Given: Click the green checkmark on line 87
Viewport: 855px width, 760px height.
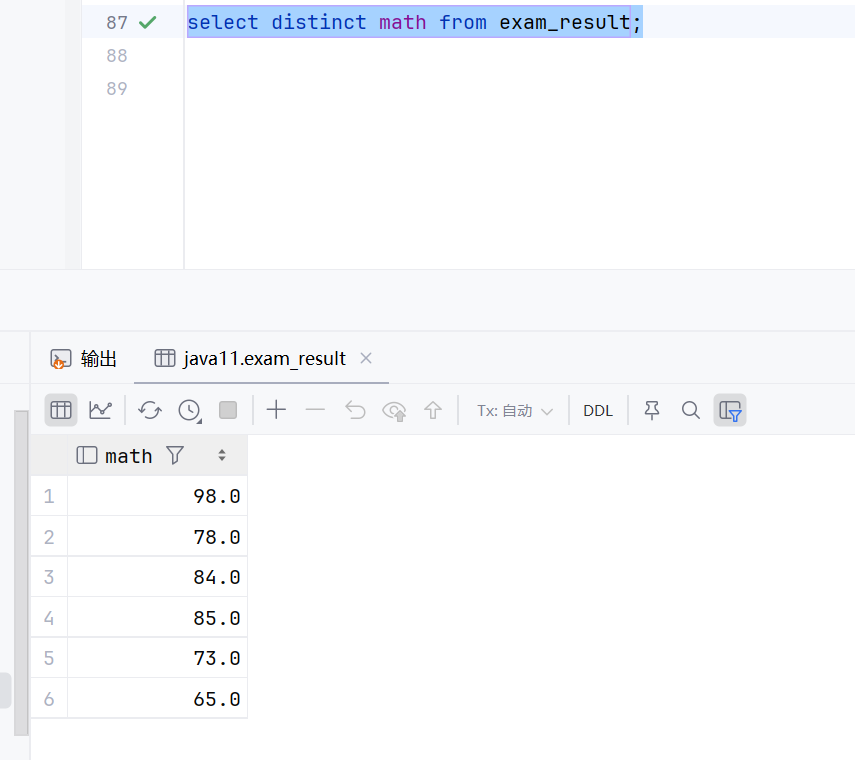Looking at the screenshot, I should click(147, 22).
